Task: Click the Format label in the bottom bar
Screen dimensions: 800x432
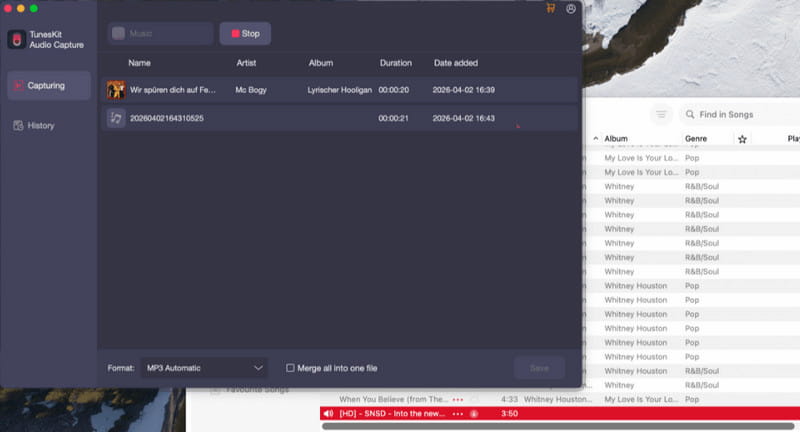Action: pyautogui.click(x=121, y=368)
